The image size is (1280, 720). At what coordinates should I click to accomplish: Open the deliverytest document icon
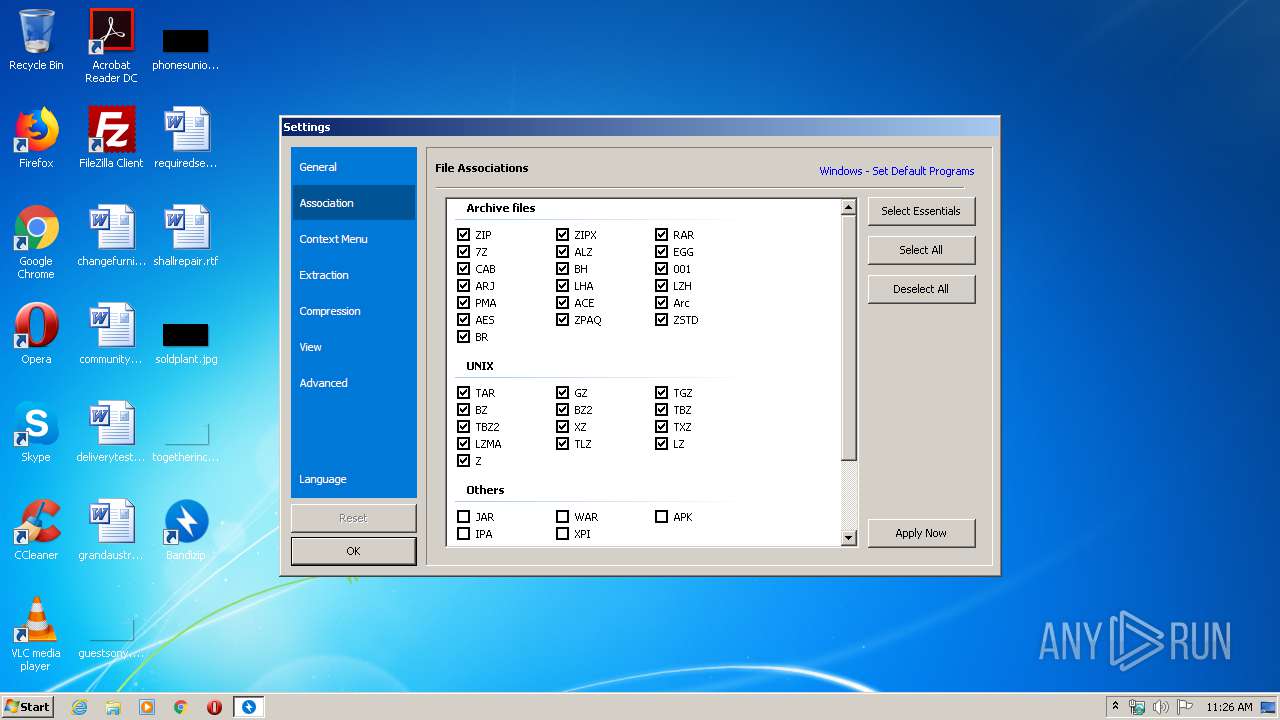[x=111, y=432]
